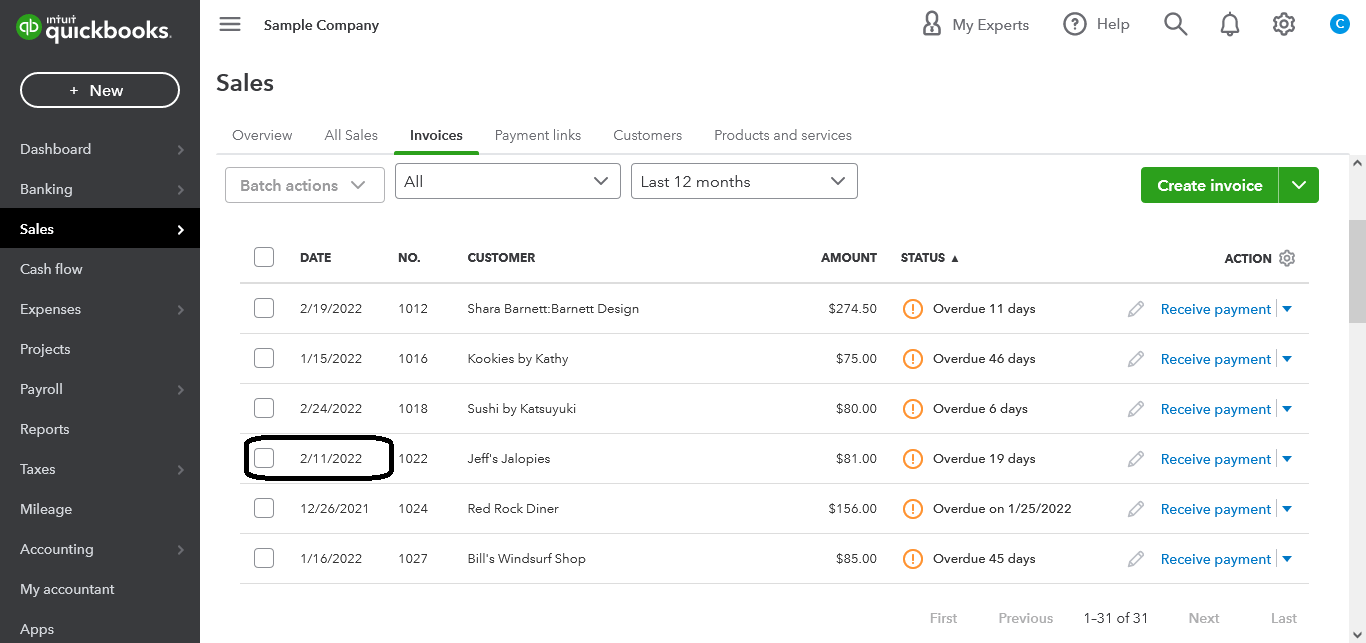Open the notifications bell

[x=1230, y=23]
